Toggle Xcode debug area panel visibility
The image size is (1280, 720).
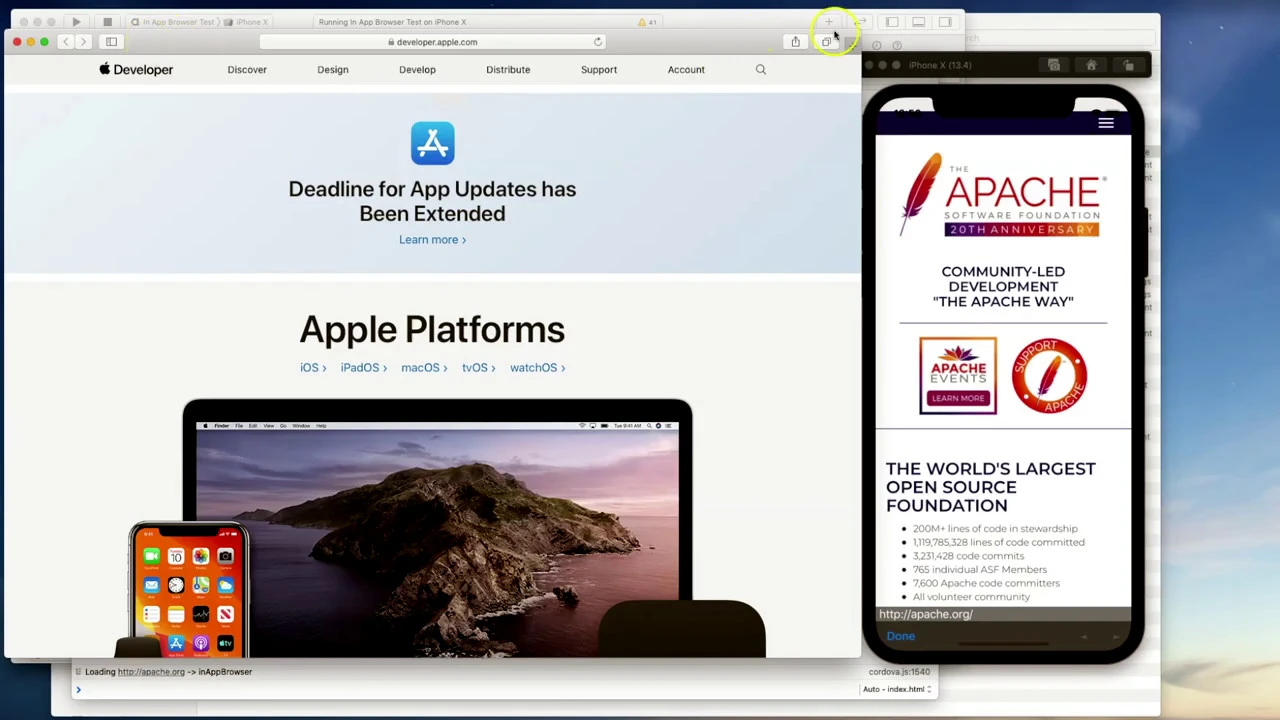[x=918, y=22]
